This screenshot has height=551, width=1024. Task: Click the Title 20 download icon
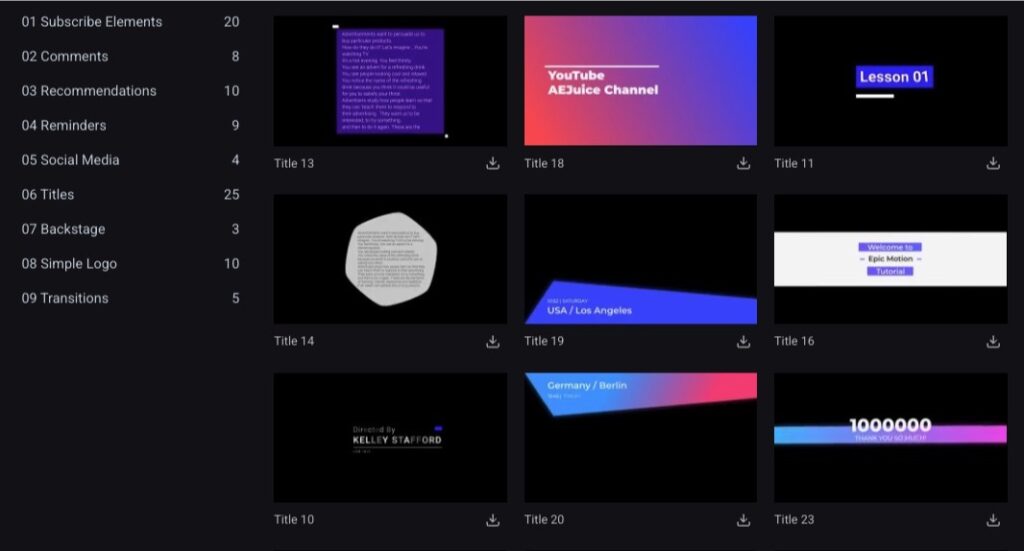click(743, 520)
